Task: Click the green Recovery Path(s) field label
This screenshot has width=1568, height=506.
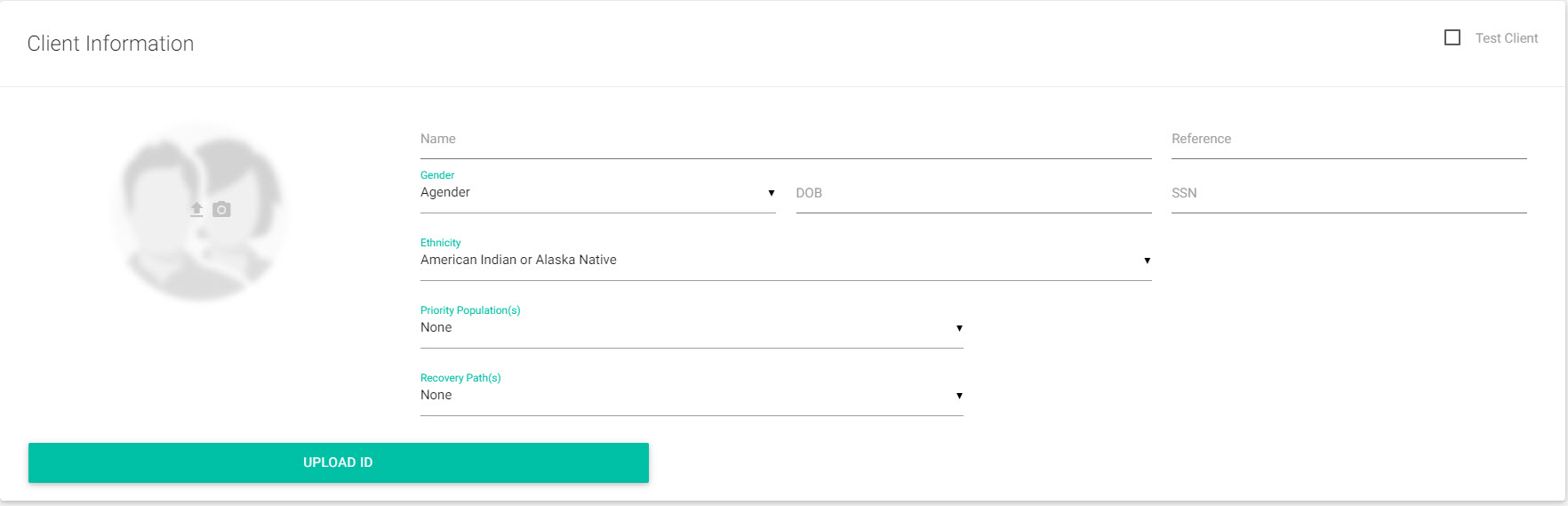Action: (x=460, y=378)
